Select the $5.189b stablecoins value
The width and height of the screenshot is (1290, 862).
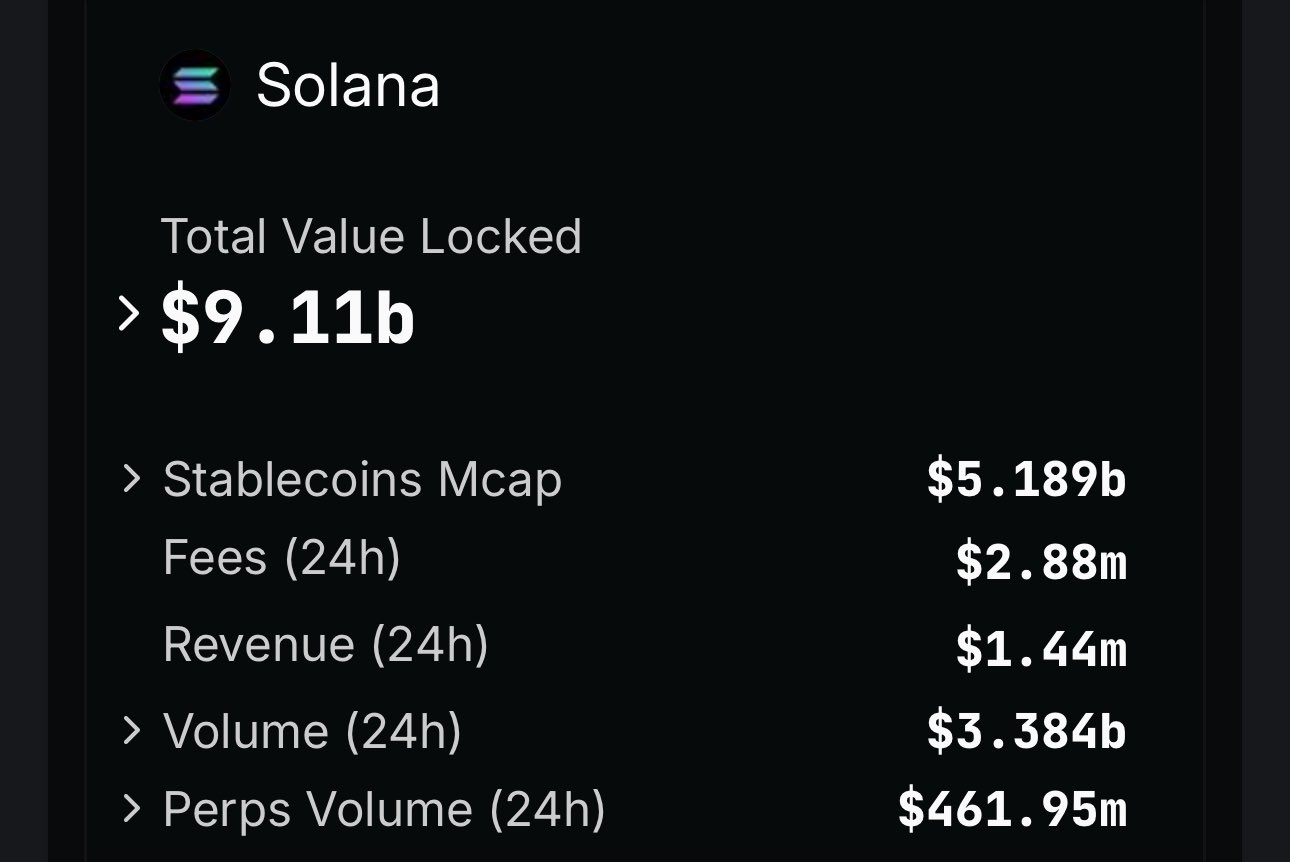click(x=1026, y=480)
